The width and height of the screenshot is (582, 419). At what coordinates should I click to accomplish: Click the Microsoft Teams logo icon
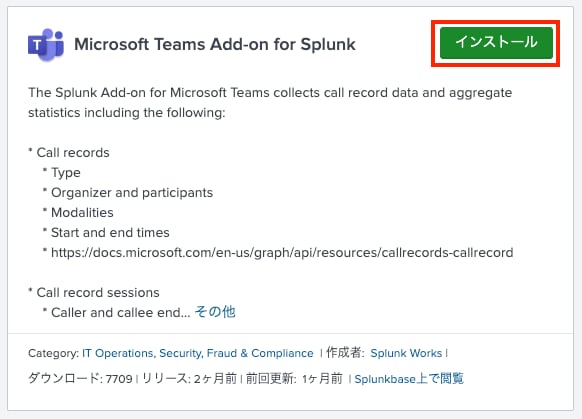(x=46, y=44)
